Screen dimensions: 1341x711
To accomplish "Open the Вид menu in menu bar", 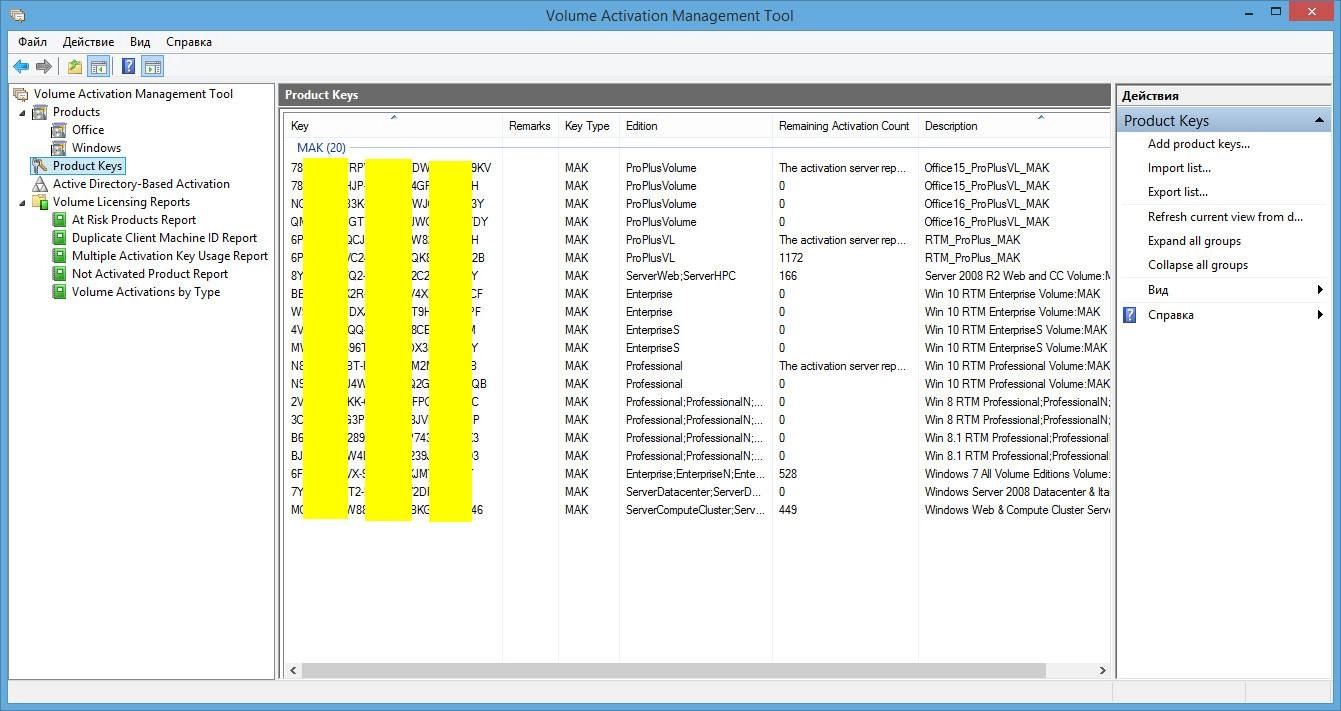I will (140, 42).
